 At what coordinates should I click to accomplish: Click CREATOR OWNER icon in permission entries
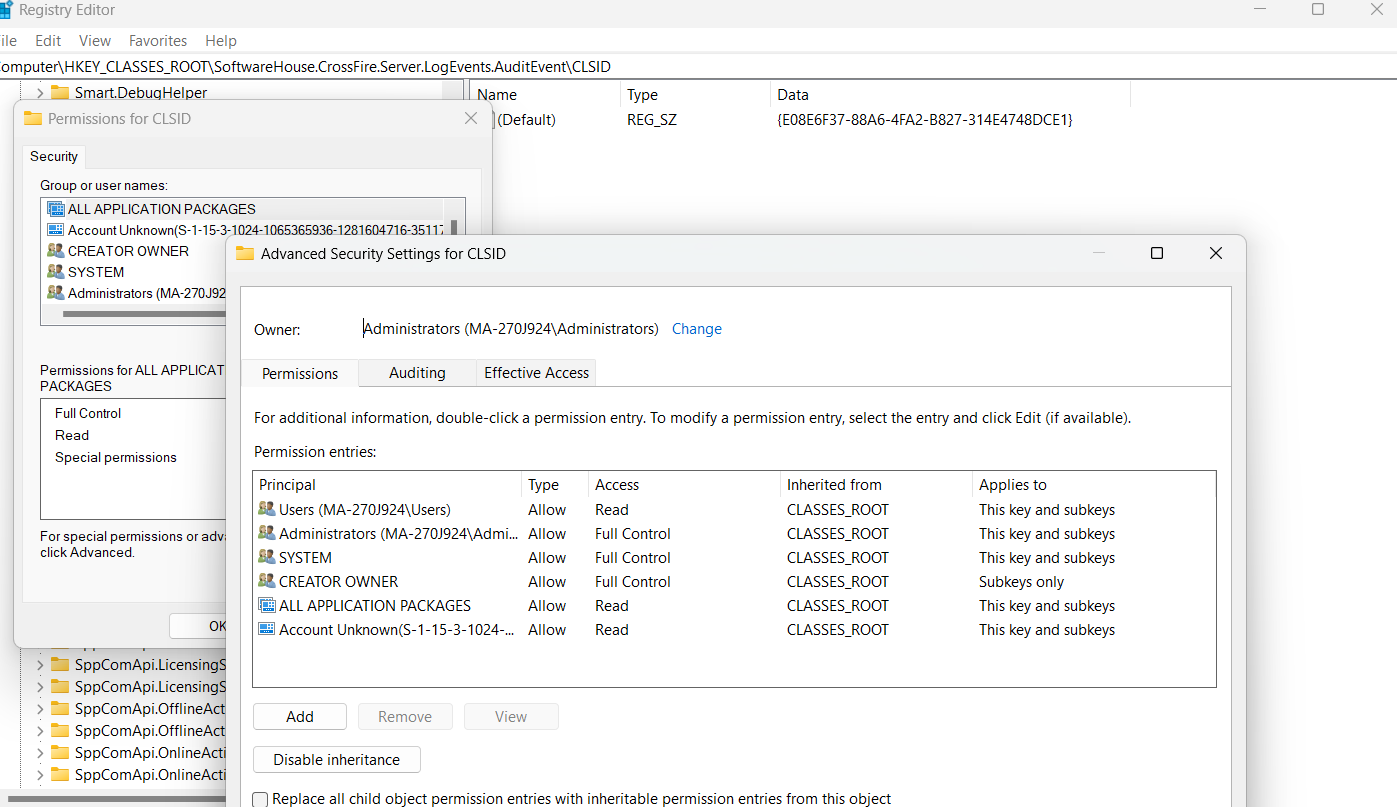pyautogui.click(x=266, y=582)
